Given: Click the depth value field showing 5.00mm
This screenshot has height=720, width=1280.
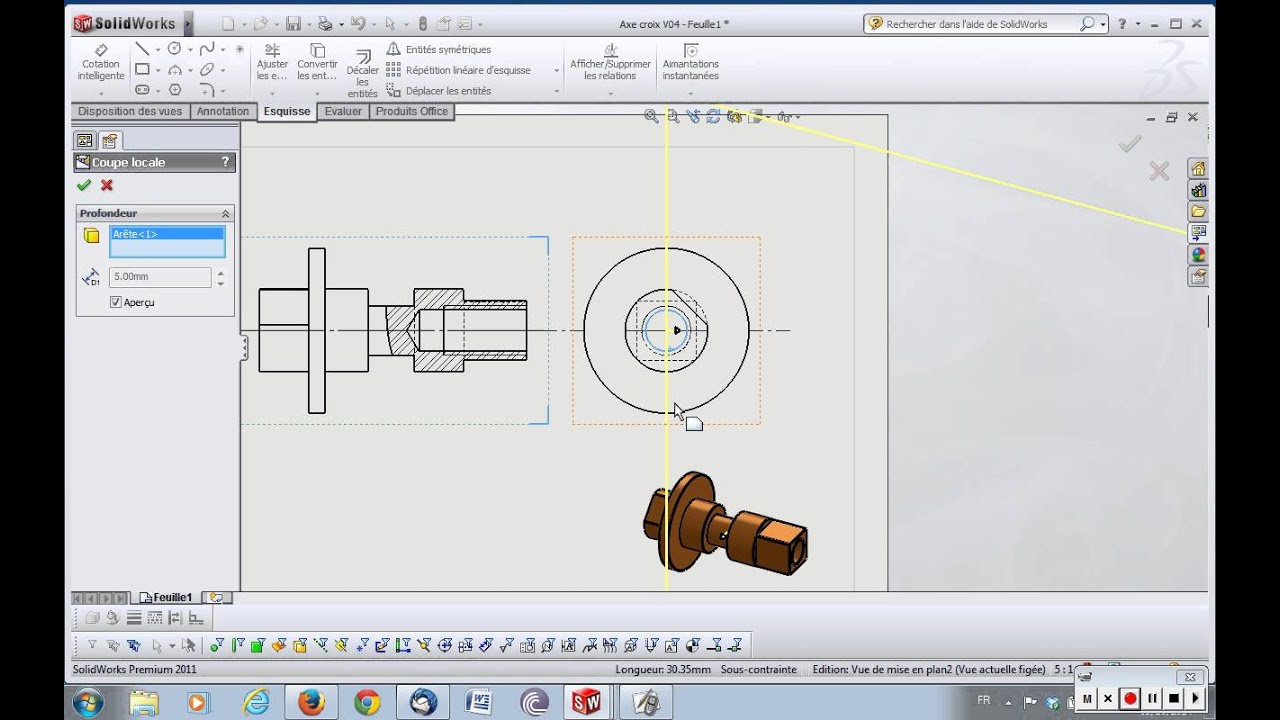Looking at the screenshot, I should (160, 277).
